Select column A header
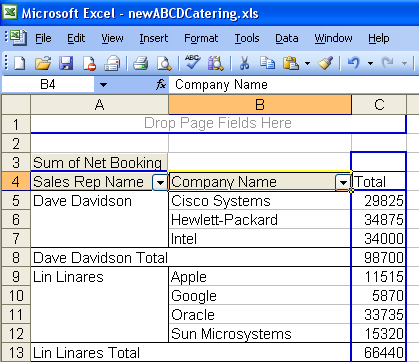The image size is (419, 362). coord(99,105)
